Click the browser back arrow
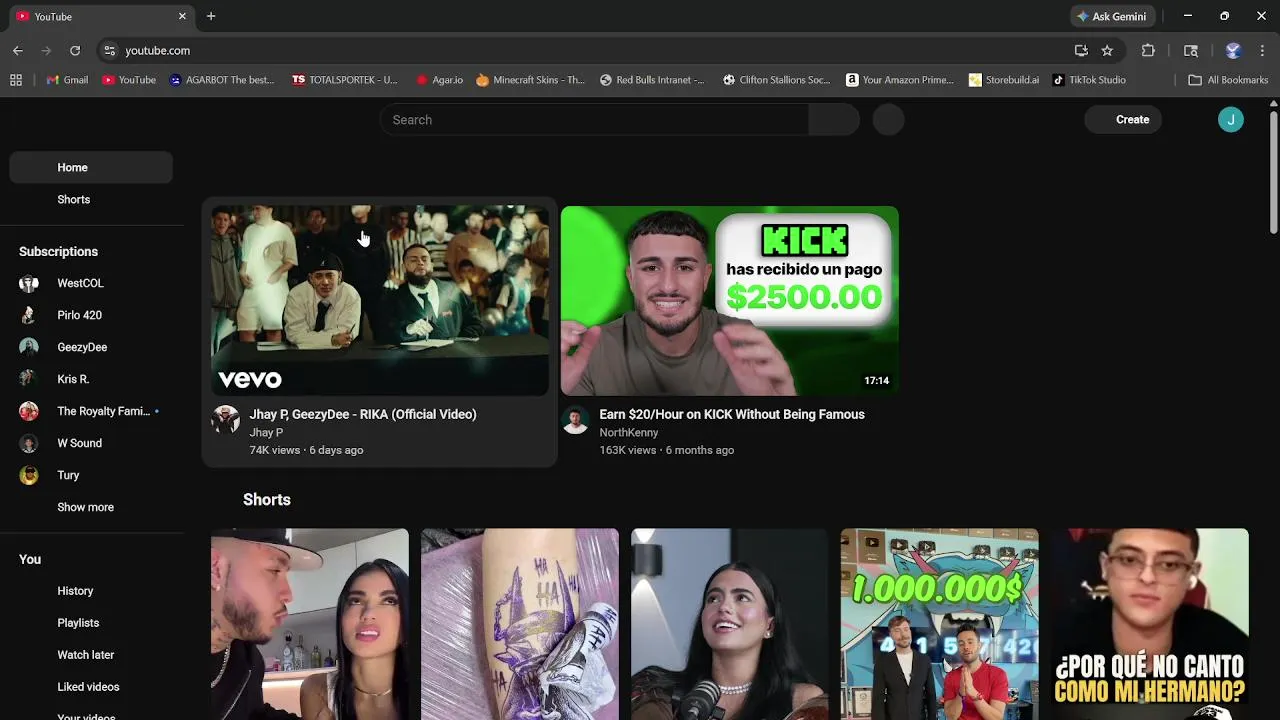 pyautogui.click(x=17, y=50)
